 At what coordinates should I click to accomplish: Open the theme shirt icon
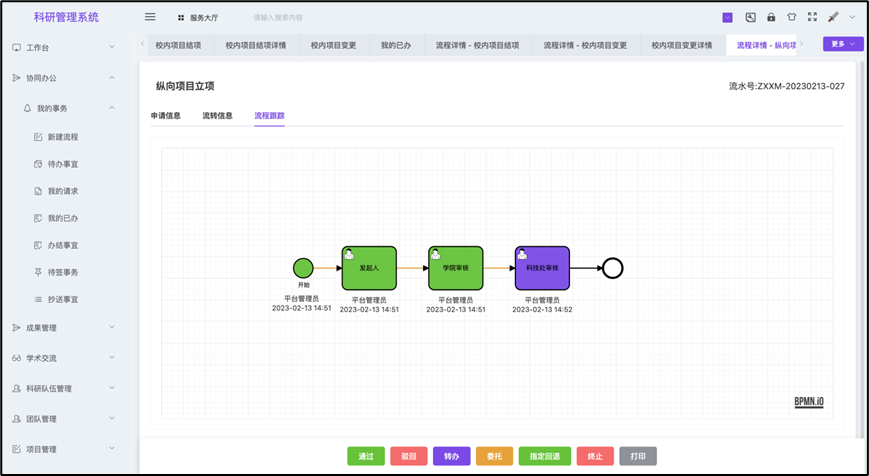(x=791, y=17)
